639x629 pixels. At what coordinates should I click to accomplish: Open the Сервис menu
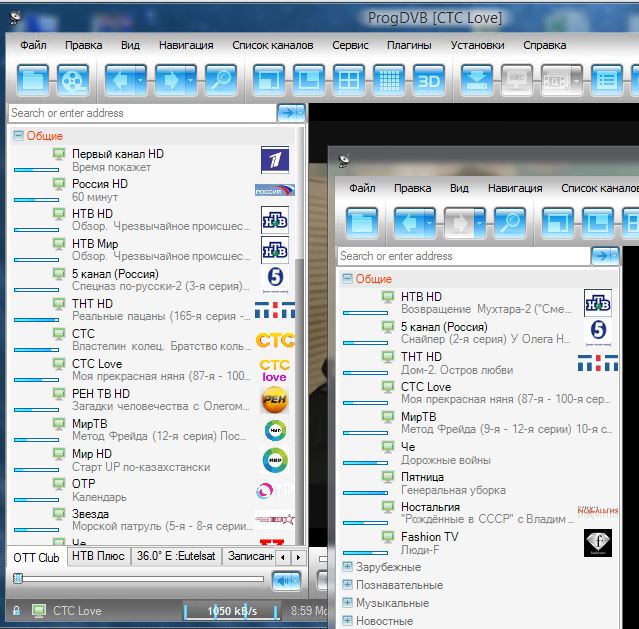pyautogui.click(x=350, y=45)
